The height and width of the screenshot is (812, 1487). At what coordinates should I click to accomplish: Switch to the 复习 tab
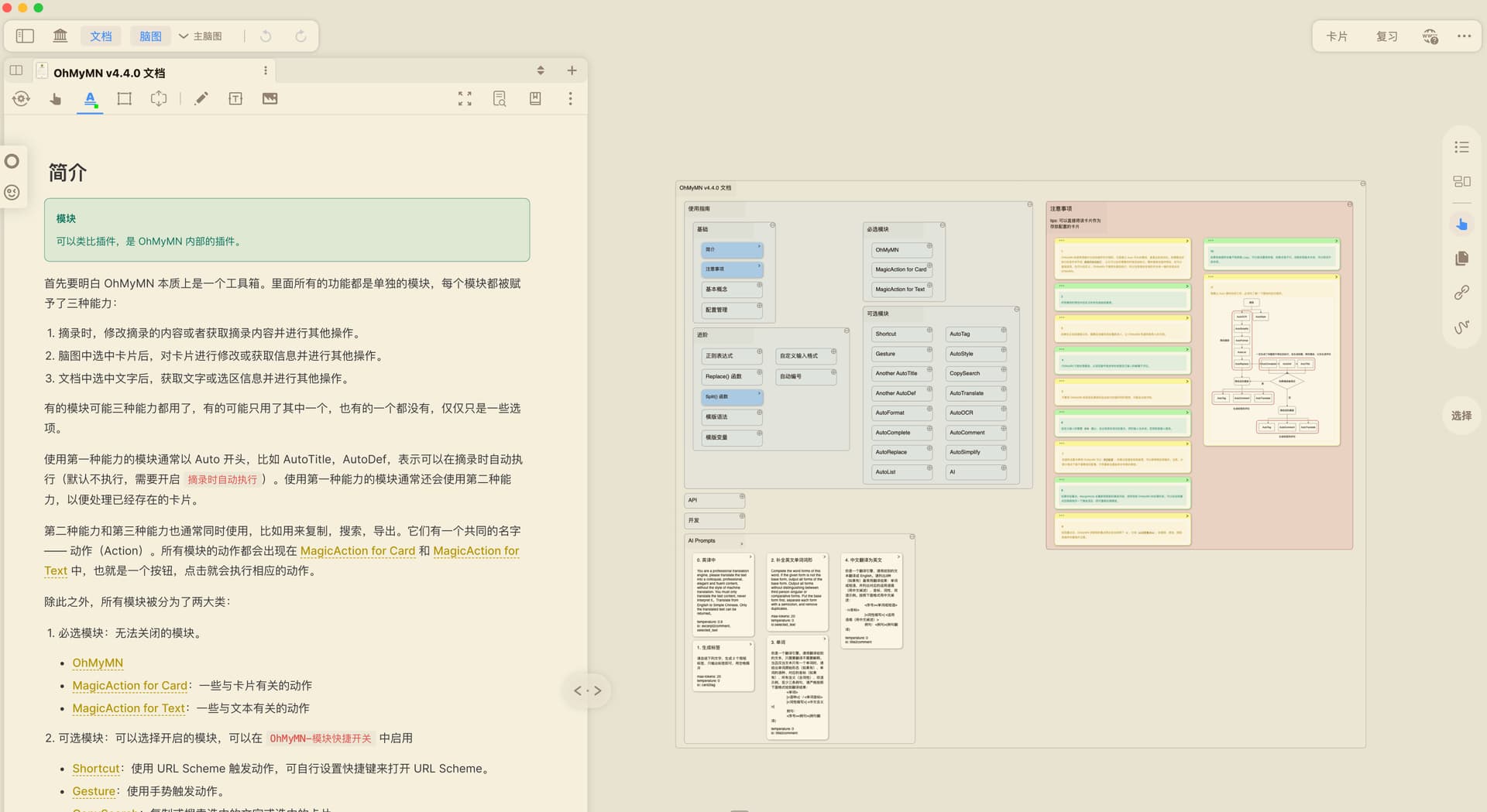tap(1386, 36)
